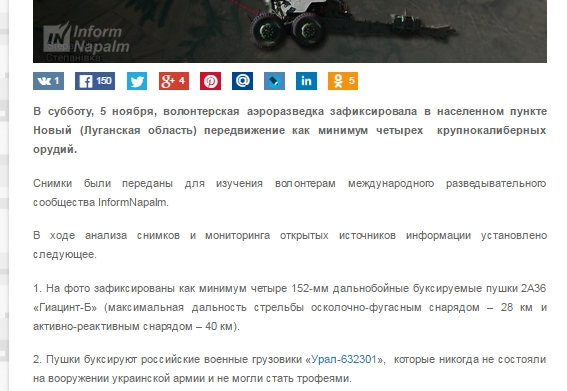
Task: Share the article on LinkedIn
Action: click(x=306, y=81)
